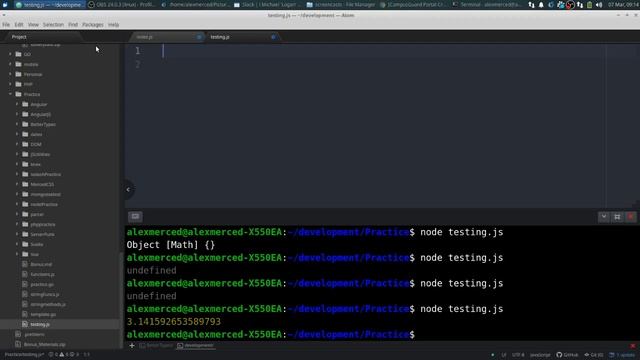640x360 pixels.
Task: Click the Practice folder icon
Action: (18, 94)
